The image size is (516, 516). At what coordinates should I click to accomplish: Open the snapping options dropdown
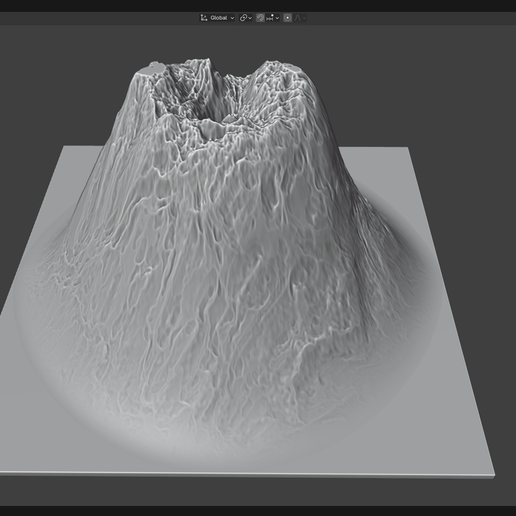pos(273,18)
